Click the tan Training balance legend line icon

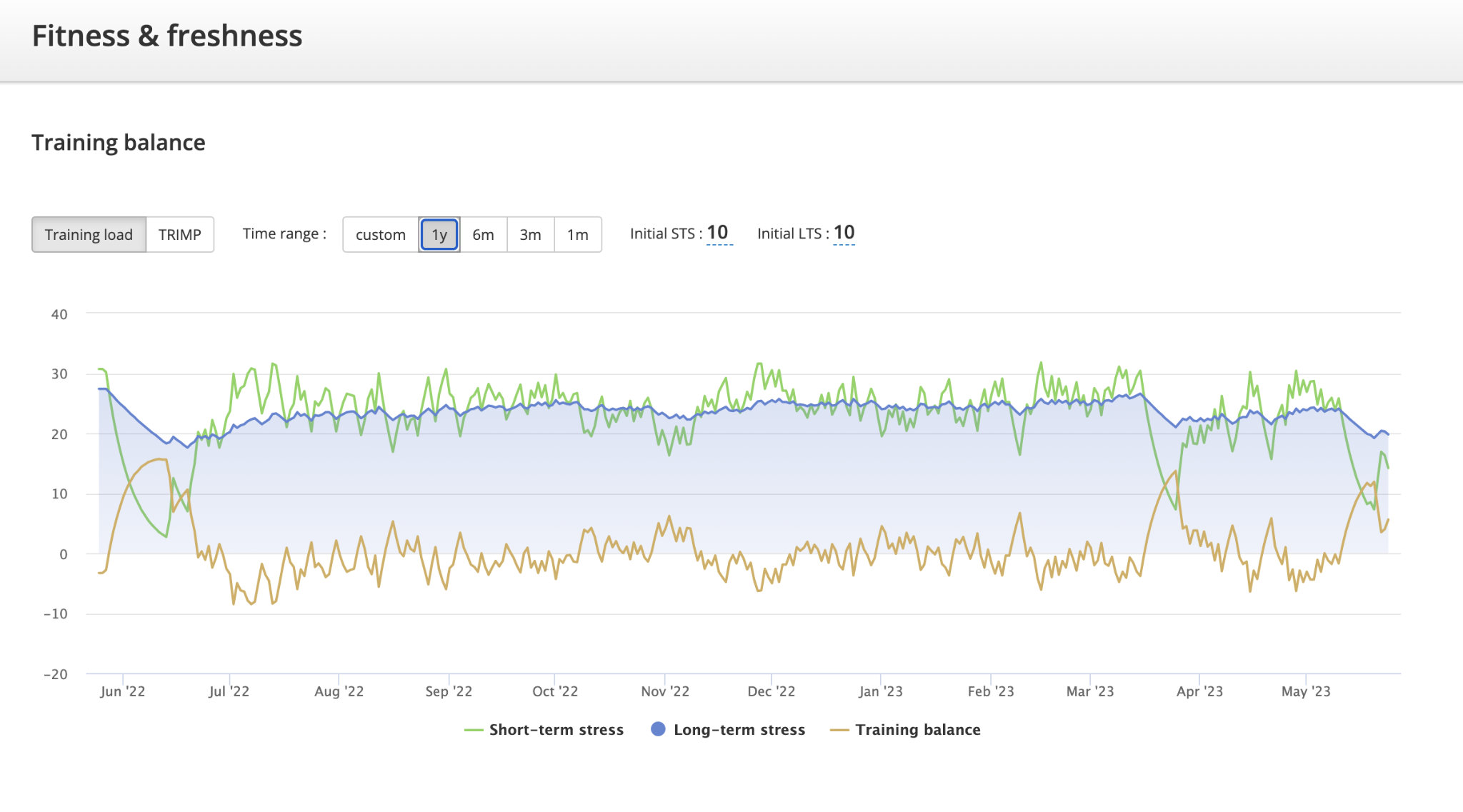pos(839,730)
